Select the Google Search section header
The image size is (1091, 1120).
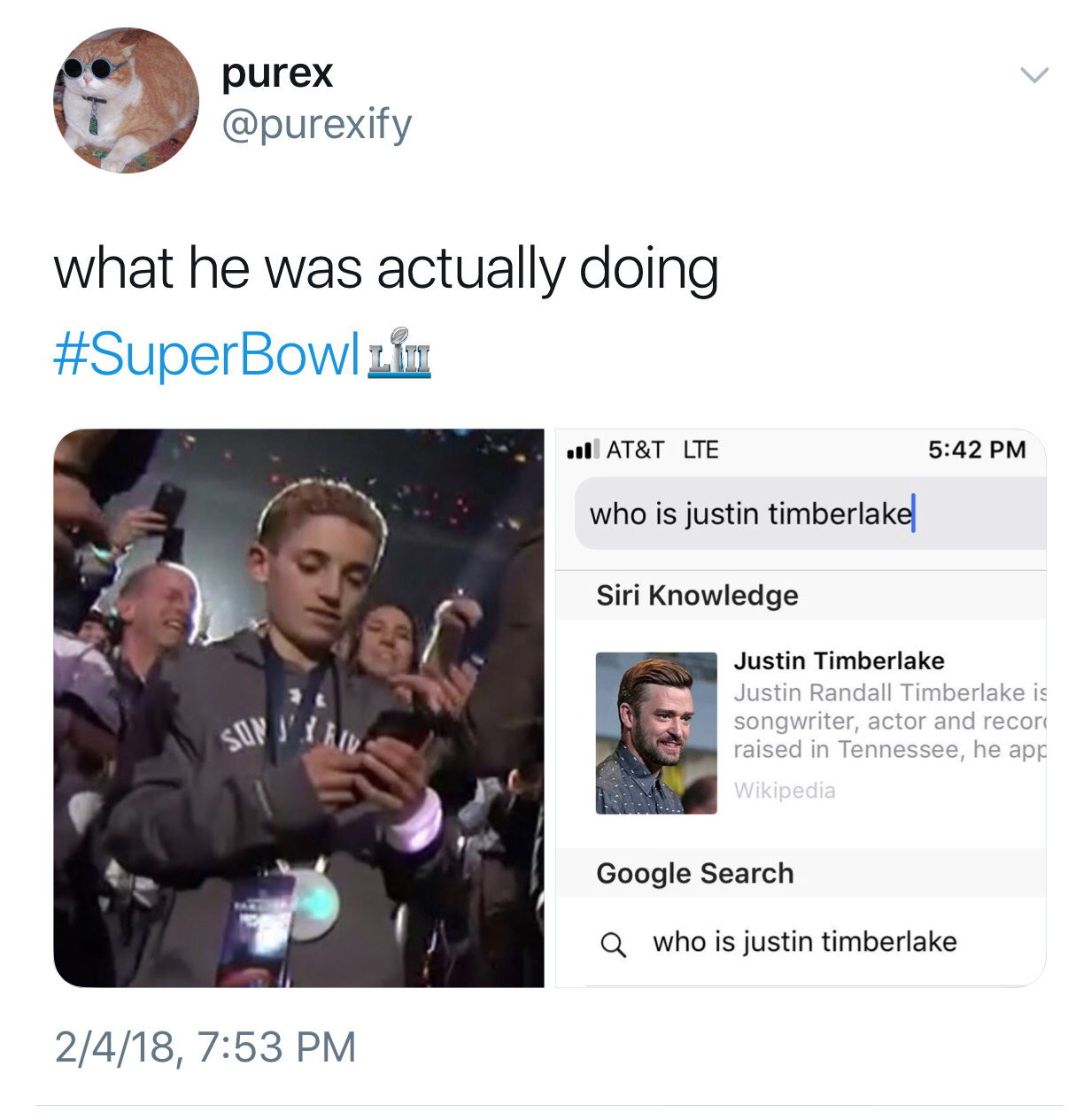point(695,873)
